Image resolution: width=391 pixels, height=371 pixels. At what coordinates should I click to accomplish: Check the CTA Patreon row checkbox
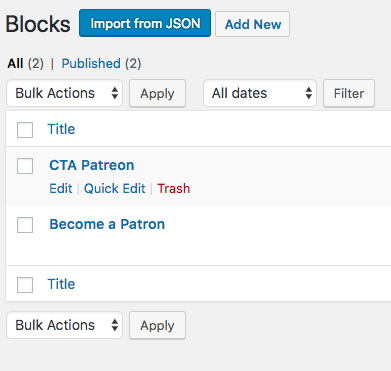click(25, 166)
